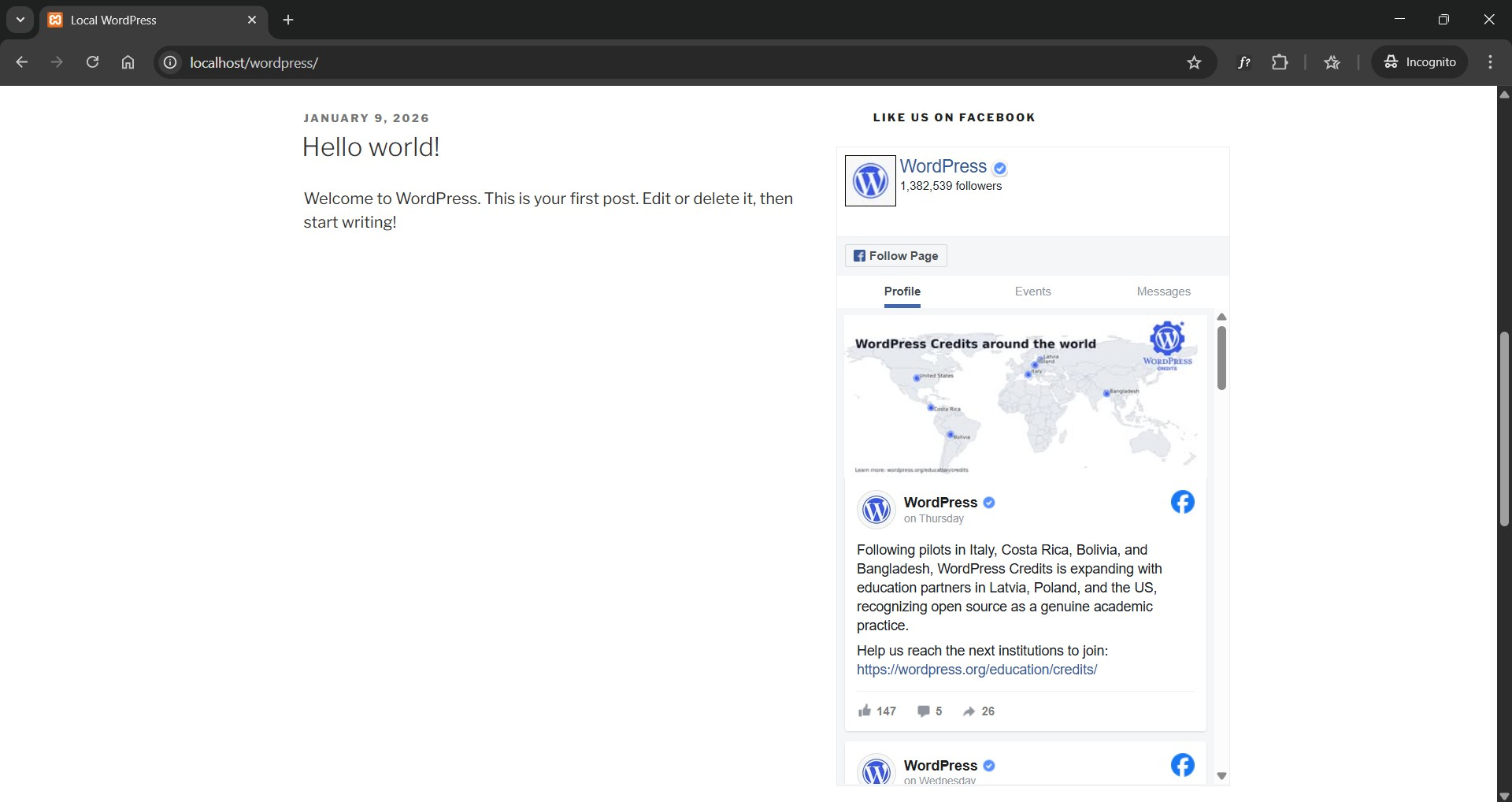Viewport: 1512px width, 802px height.
Task: Click the comment icon showing 5 comments
Action: 925,711
